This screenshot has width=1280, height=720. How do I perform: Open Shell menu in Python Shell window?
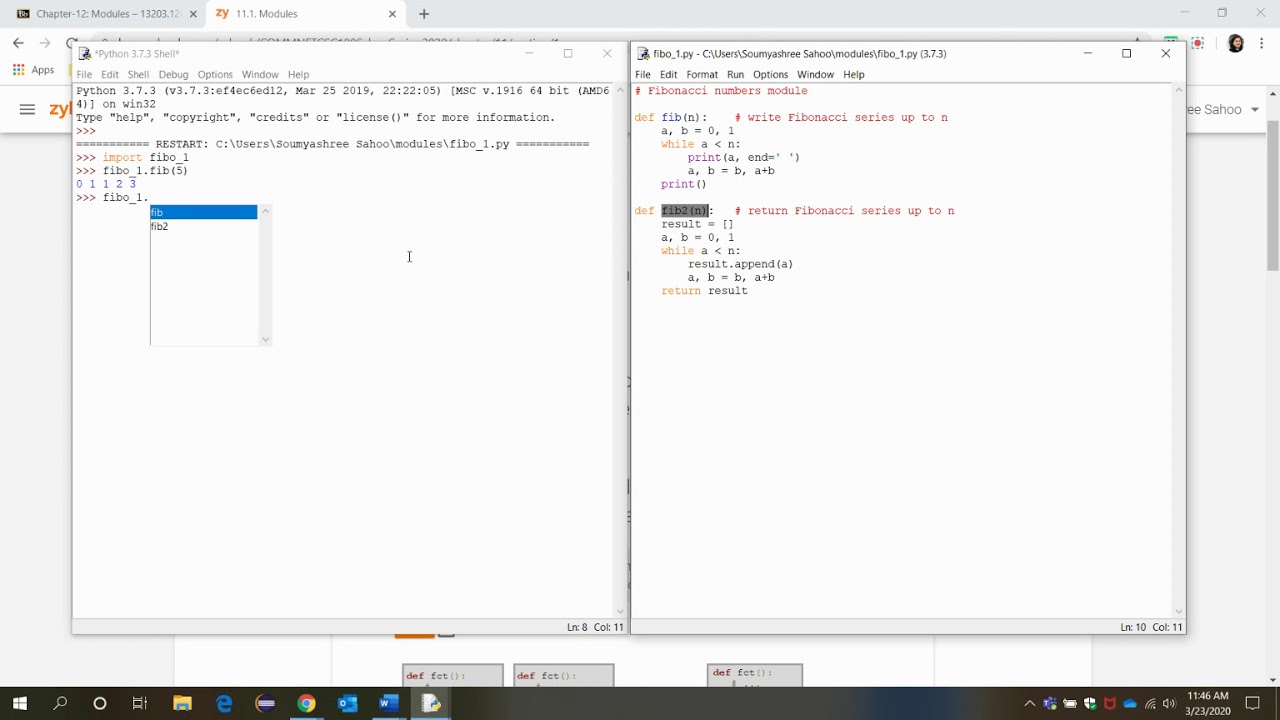(138, 74)
